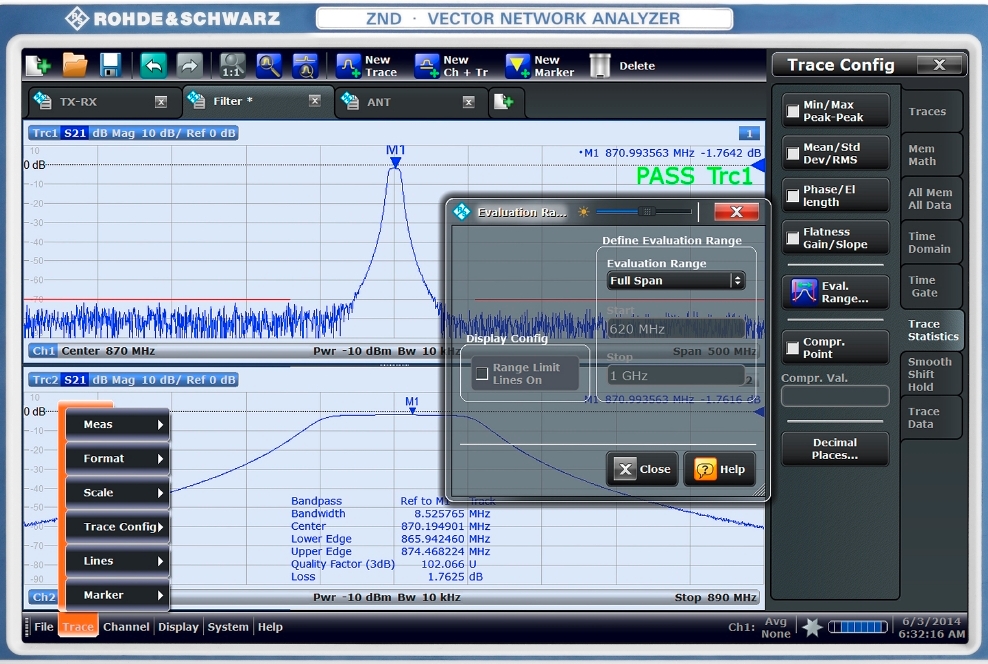The image size is (988, 664).
Task: Add a new diagram tab
Action: tap(503, 101)
